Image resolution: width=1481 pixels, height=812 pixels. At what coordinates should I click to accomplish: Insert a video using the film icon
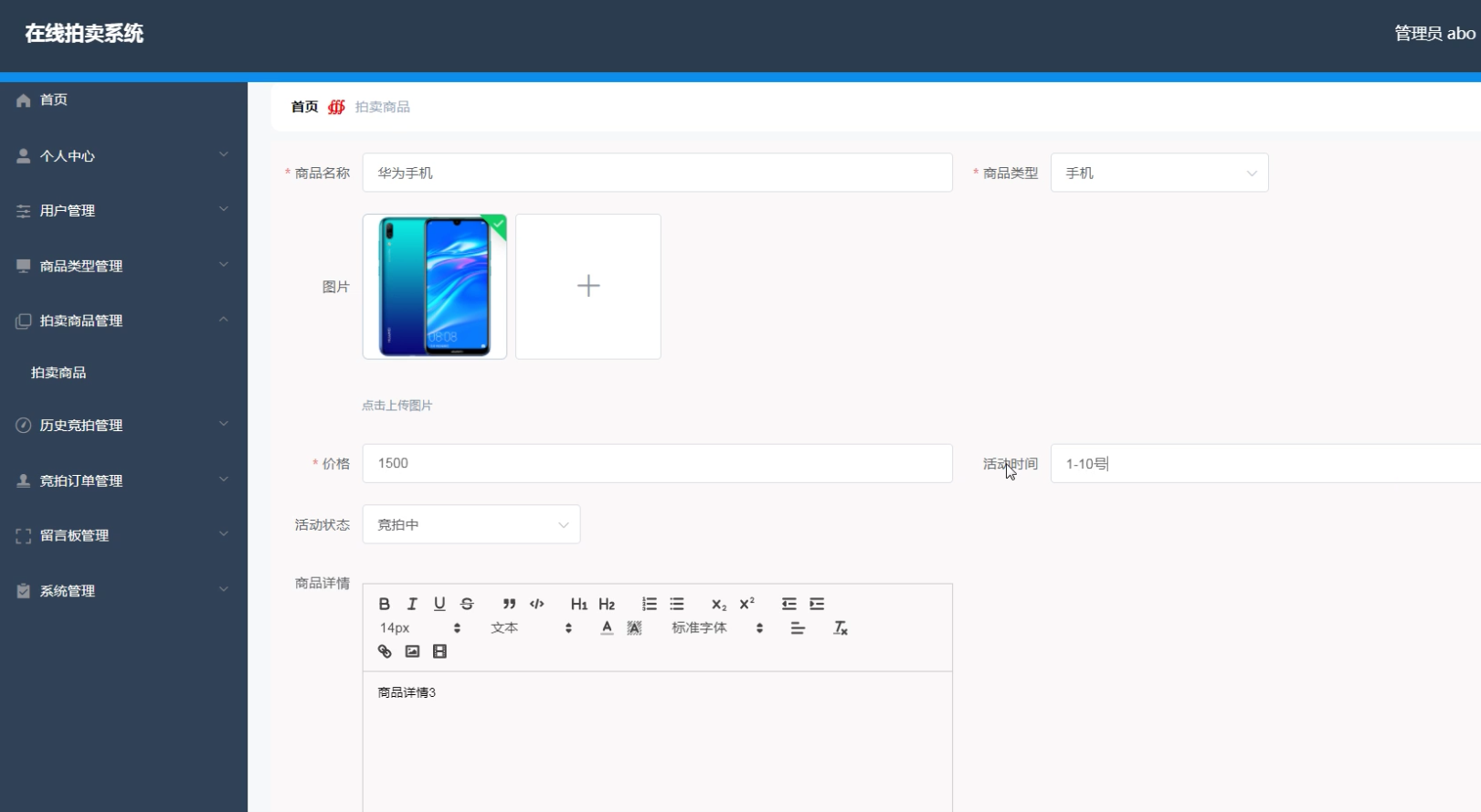click(439, 651)
